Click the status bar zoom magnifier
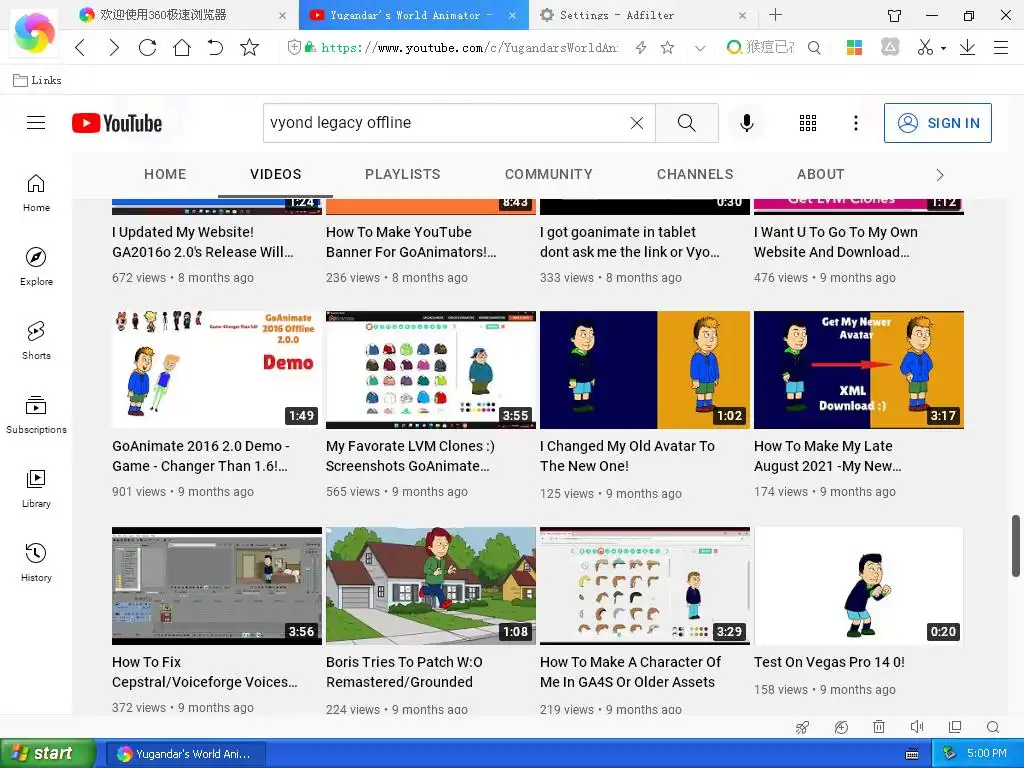 [993, 727]
